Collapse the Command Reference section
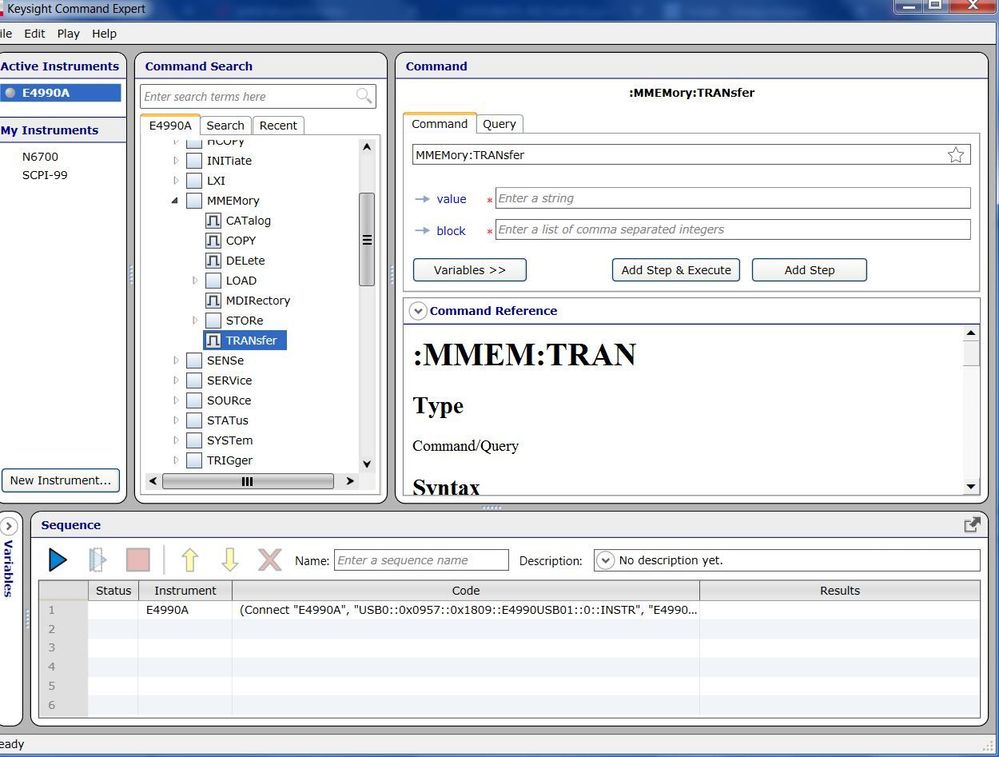Screen dimensions: 999x757 [x=418, y=311]
